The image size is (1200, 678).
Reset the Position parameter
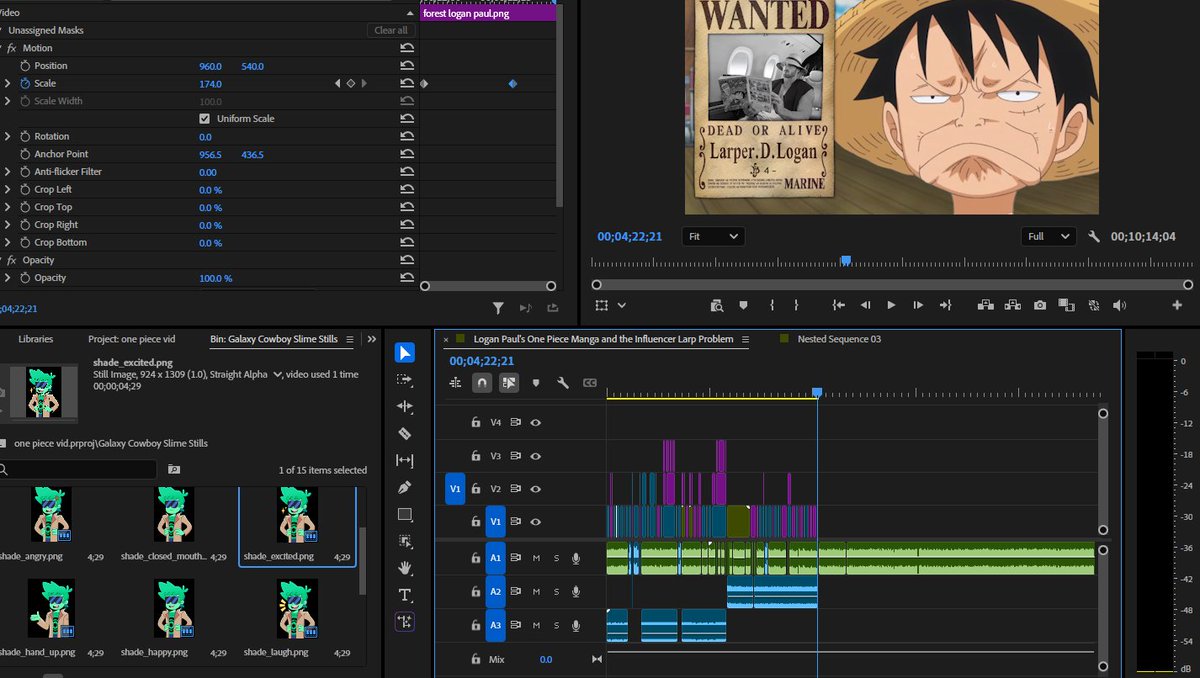(406, 66)
